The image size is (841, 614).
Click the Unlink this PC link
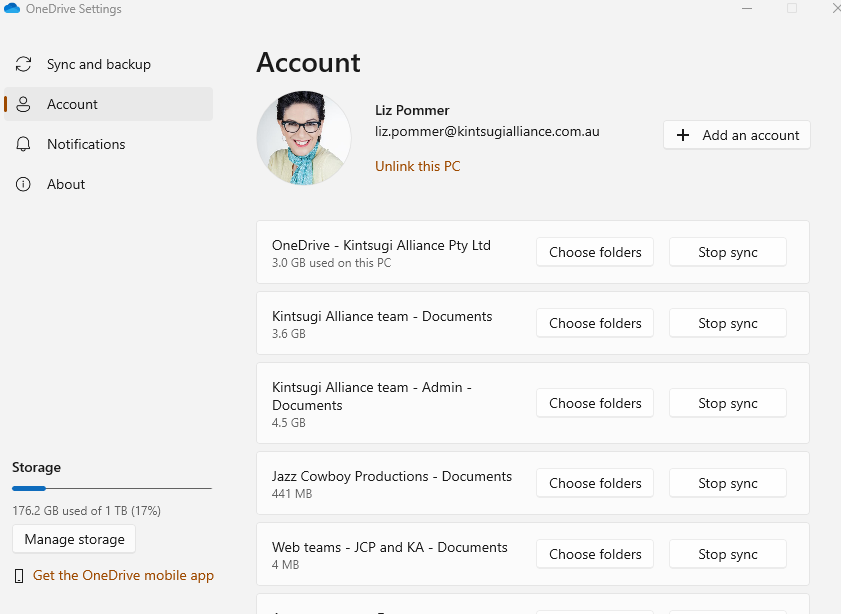[x=417, y=166]
